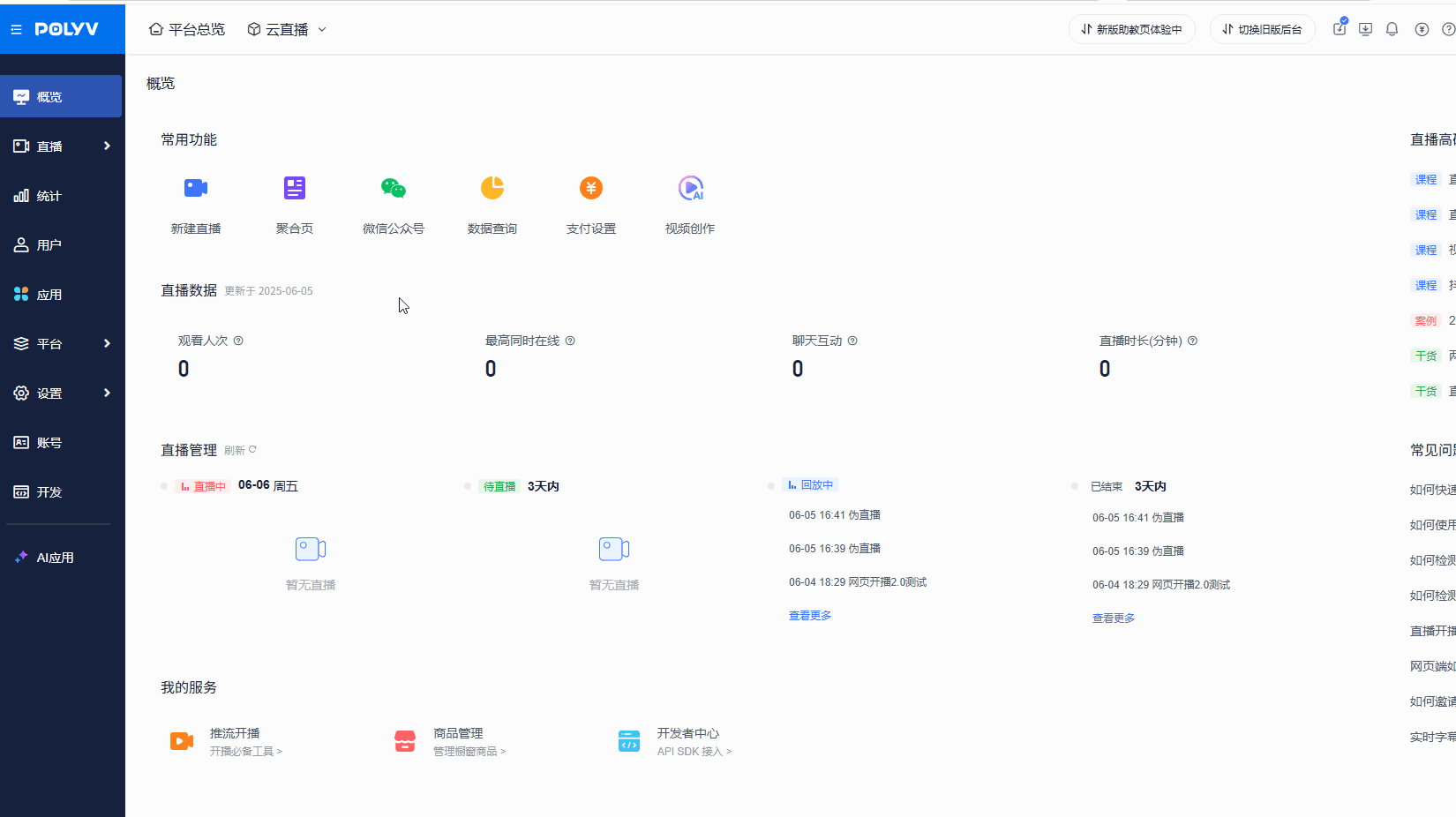The height and width of the screenshot is (817, 1456).
Task: Show the help tip beside 聊天互动
Action: (852, 341)
